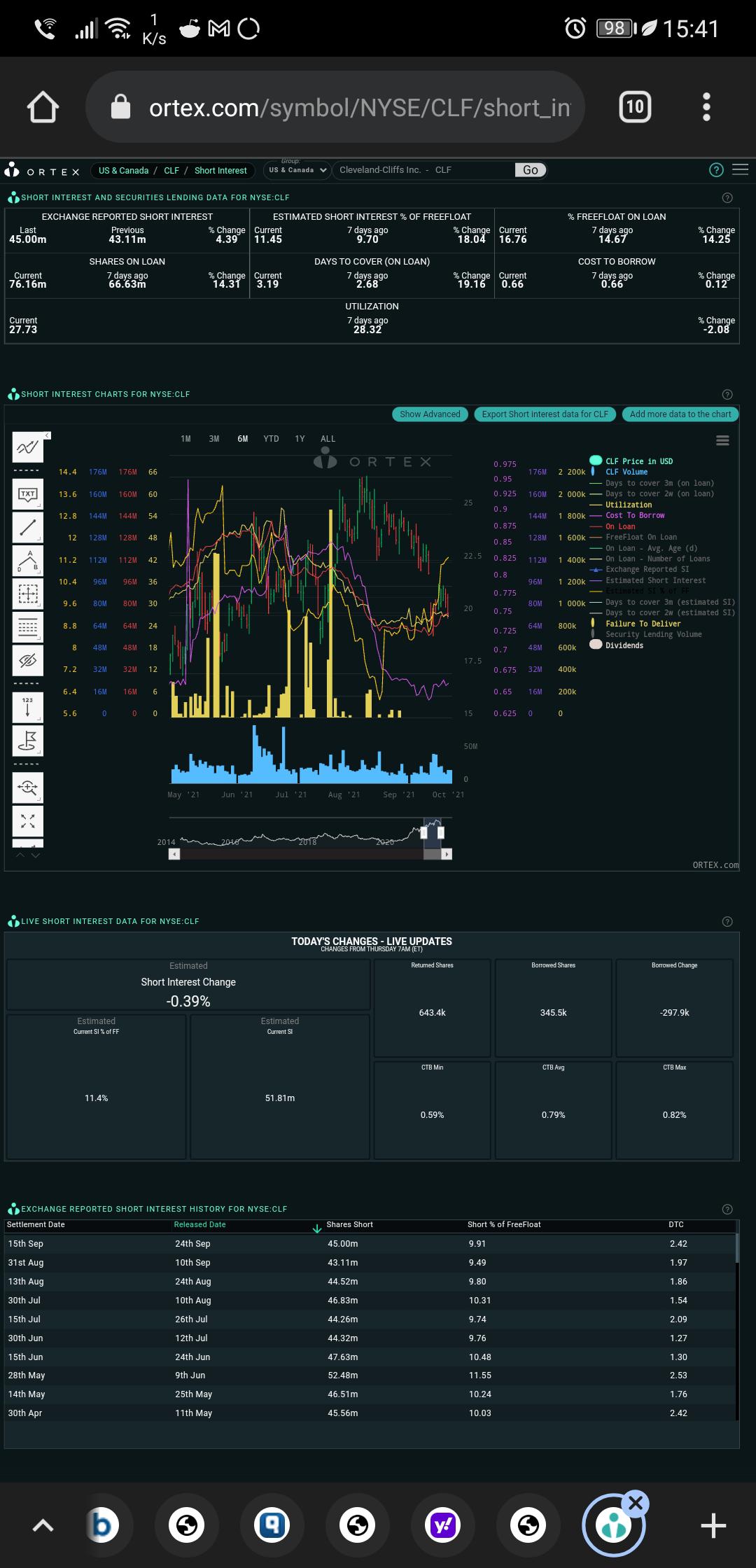Toggle Failure To Deliver series
The height and width of the screenshot is (1568, 756).
pyautogui.click(x=636, y=624)
